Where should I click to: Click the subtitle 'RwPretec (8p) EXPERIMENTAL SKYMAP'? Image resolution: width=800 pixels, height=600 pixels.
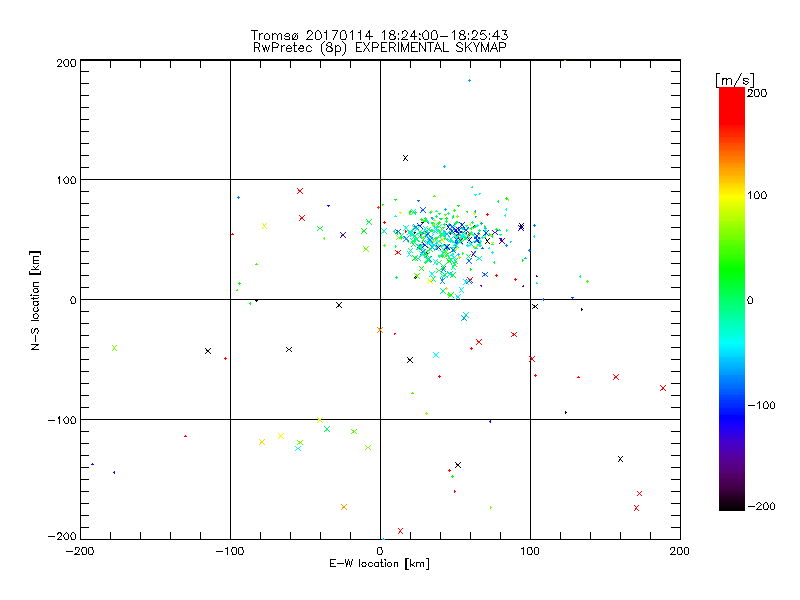tap(380, 48)
